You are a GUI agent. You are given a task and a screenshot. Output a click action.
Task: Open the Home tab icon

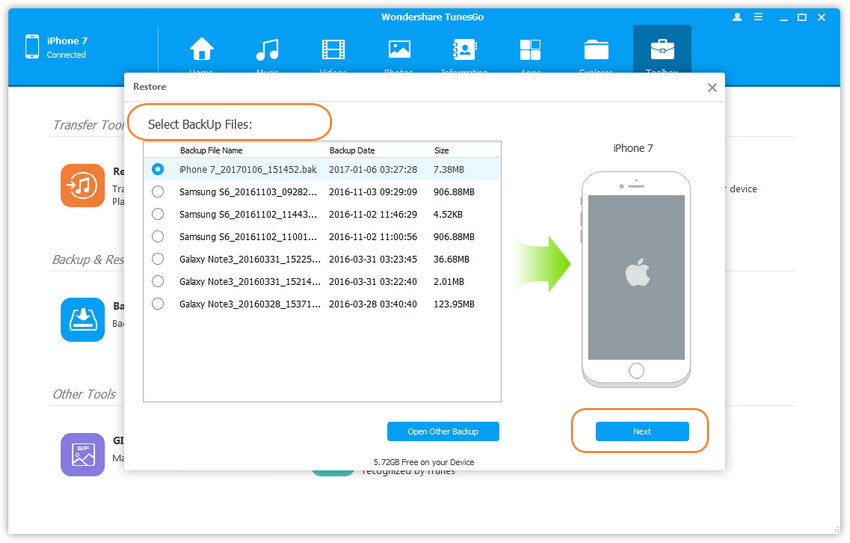(x=202, y=50)
